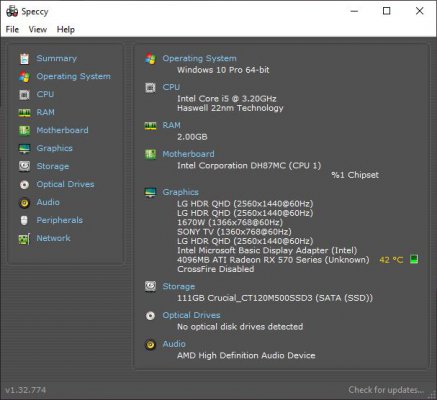This screenshot has width=437, height=400.
Task: Click version number v1.32.774 in status bar
Action: point(26,390)
